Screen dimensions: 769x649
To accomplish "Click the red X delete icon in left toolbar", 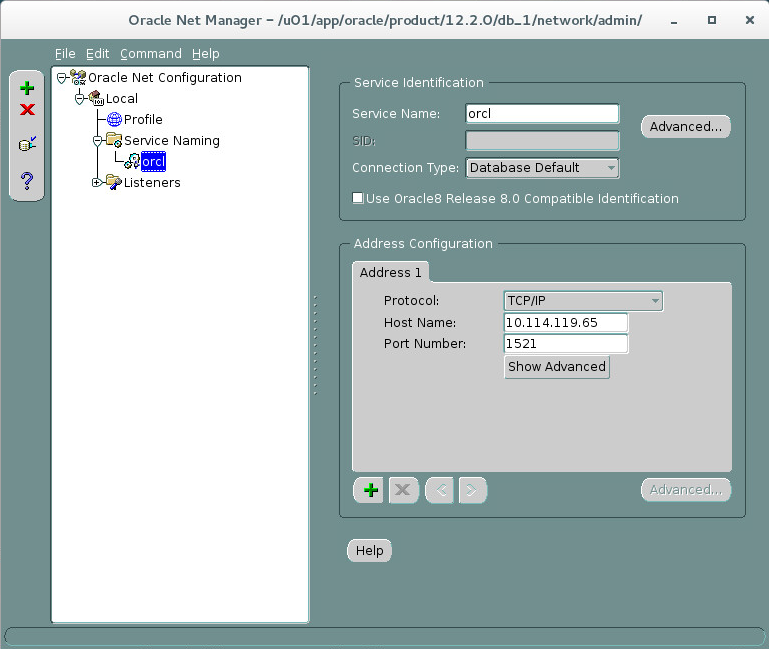I will click(27, 109).
